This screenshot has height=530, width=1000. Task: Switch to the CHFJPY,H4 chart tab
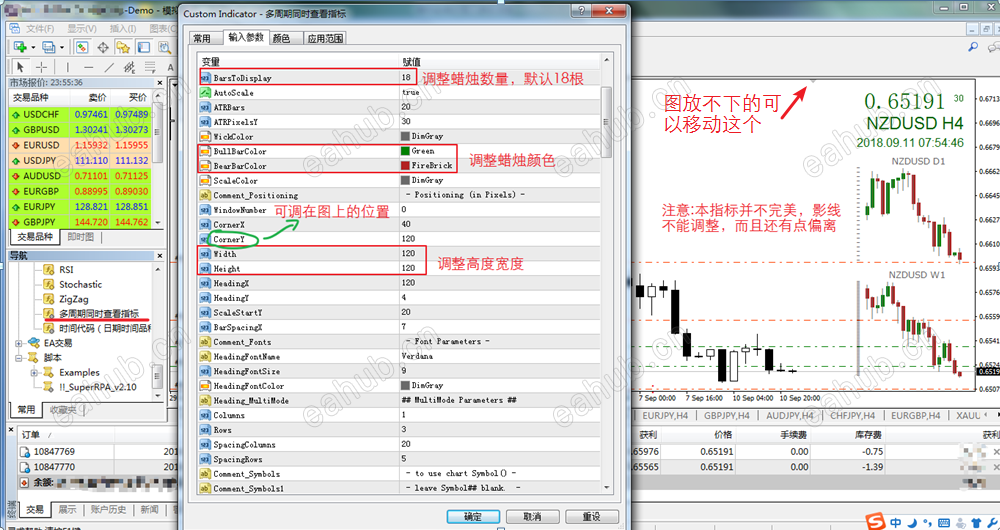tap(851, 415)
